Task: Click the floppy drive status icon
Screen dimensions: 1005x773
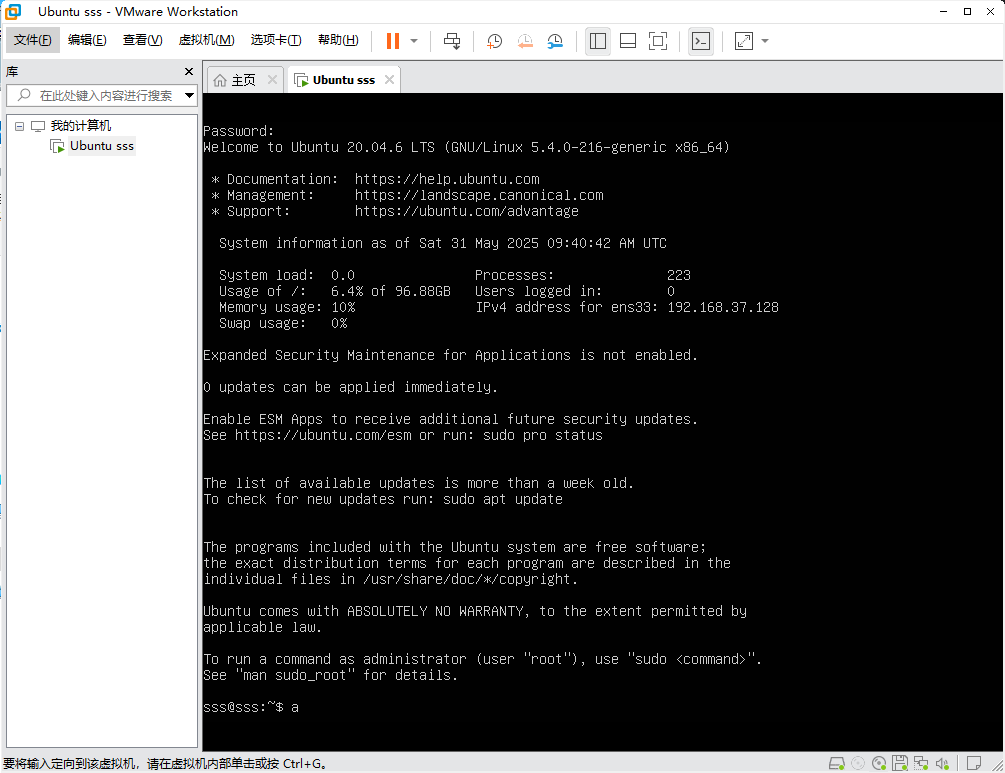Action: coord(900,763)
